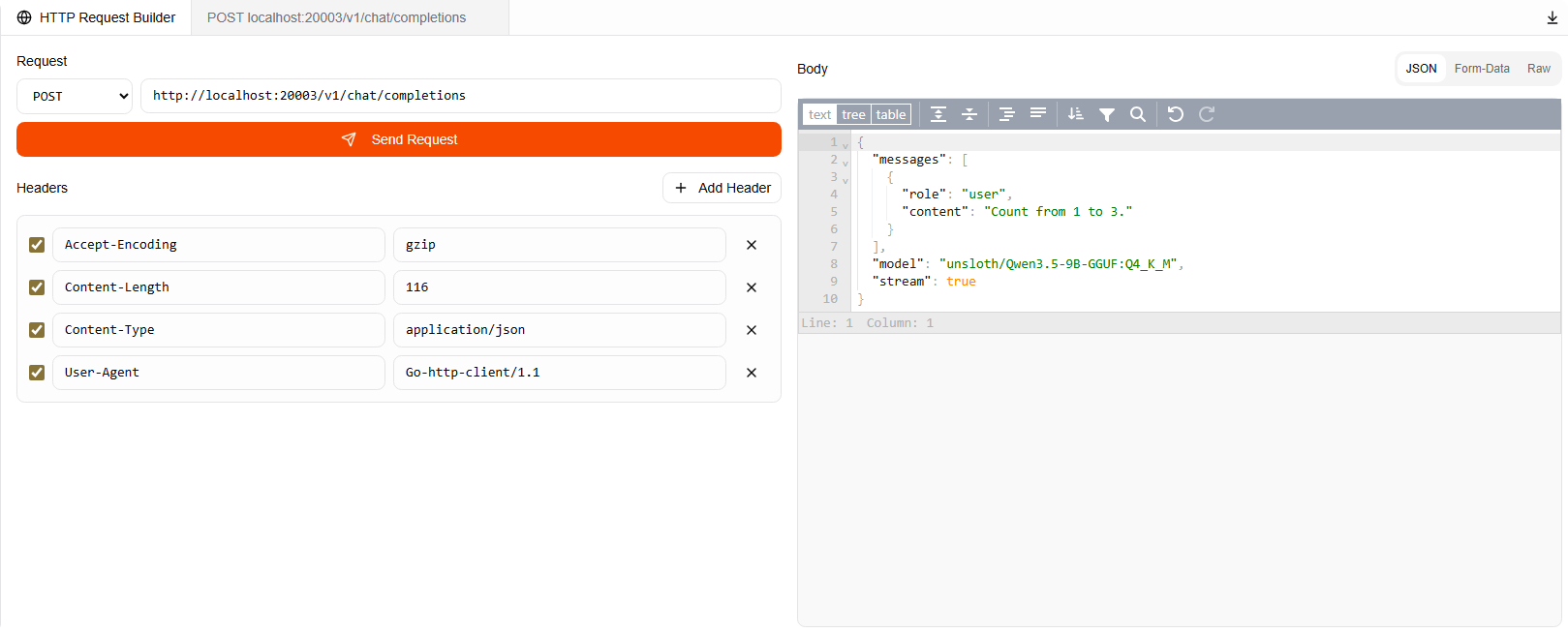Edit the Accept-Encoding header name field
This screenshot has height=633, width=1568.
219,245
